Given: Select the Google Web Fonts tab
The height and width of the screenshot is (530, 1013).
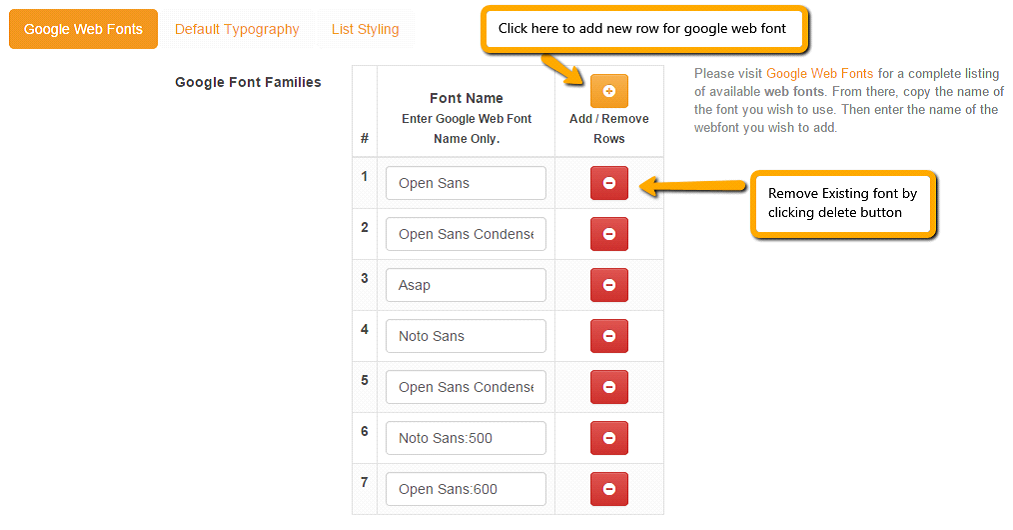Looking at the screenshot, I should (x=83, y=29).
